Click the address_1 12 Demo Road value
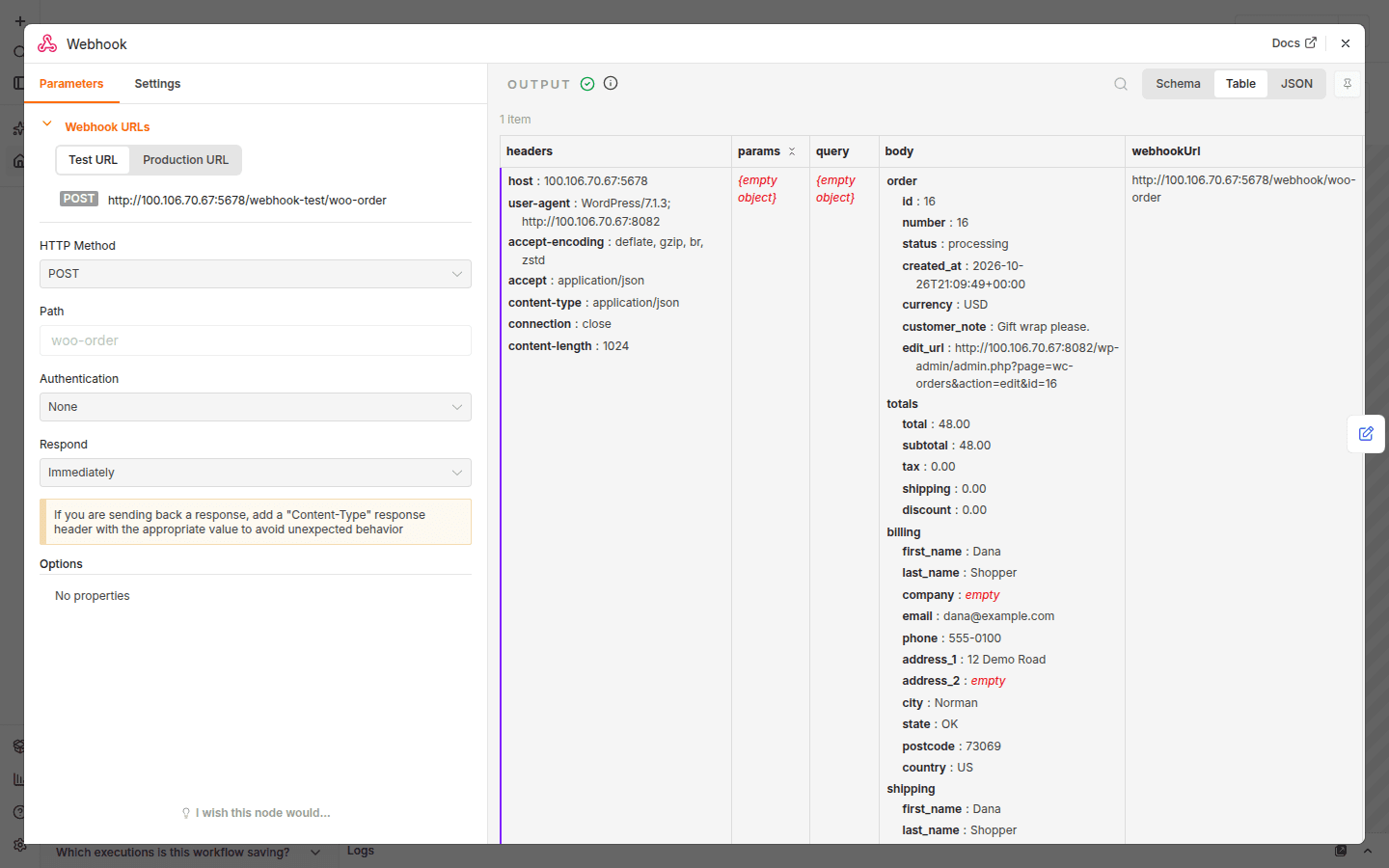The width and height of the screenshot is (1389, 868). click(x=1006, y=660)
